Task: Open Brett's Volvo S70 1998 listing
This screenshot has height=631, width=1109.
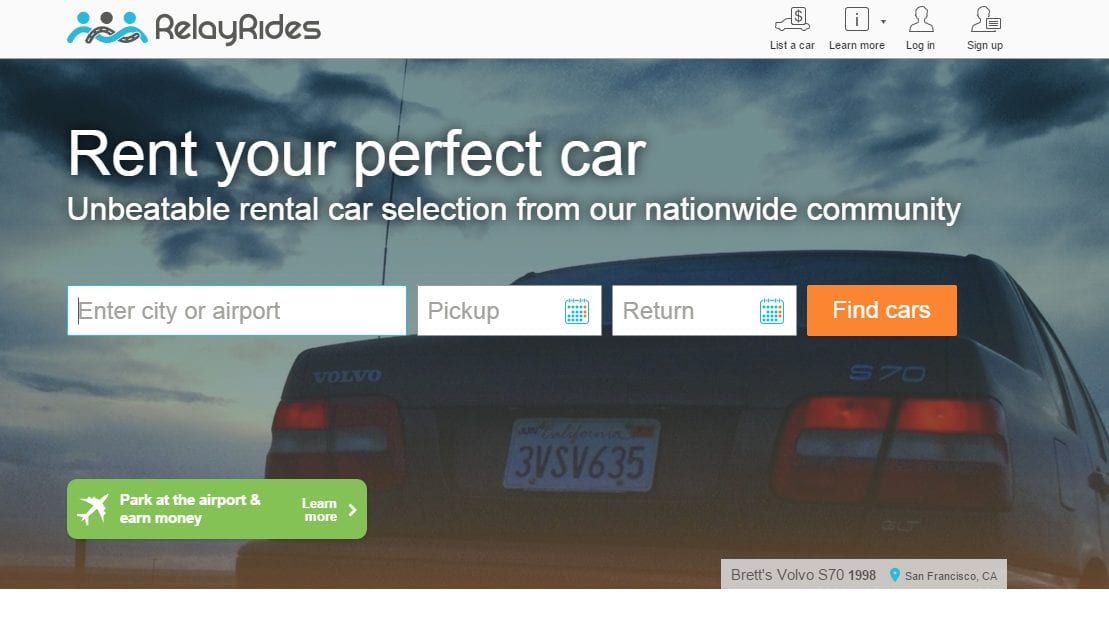Action: point(803,575)
